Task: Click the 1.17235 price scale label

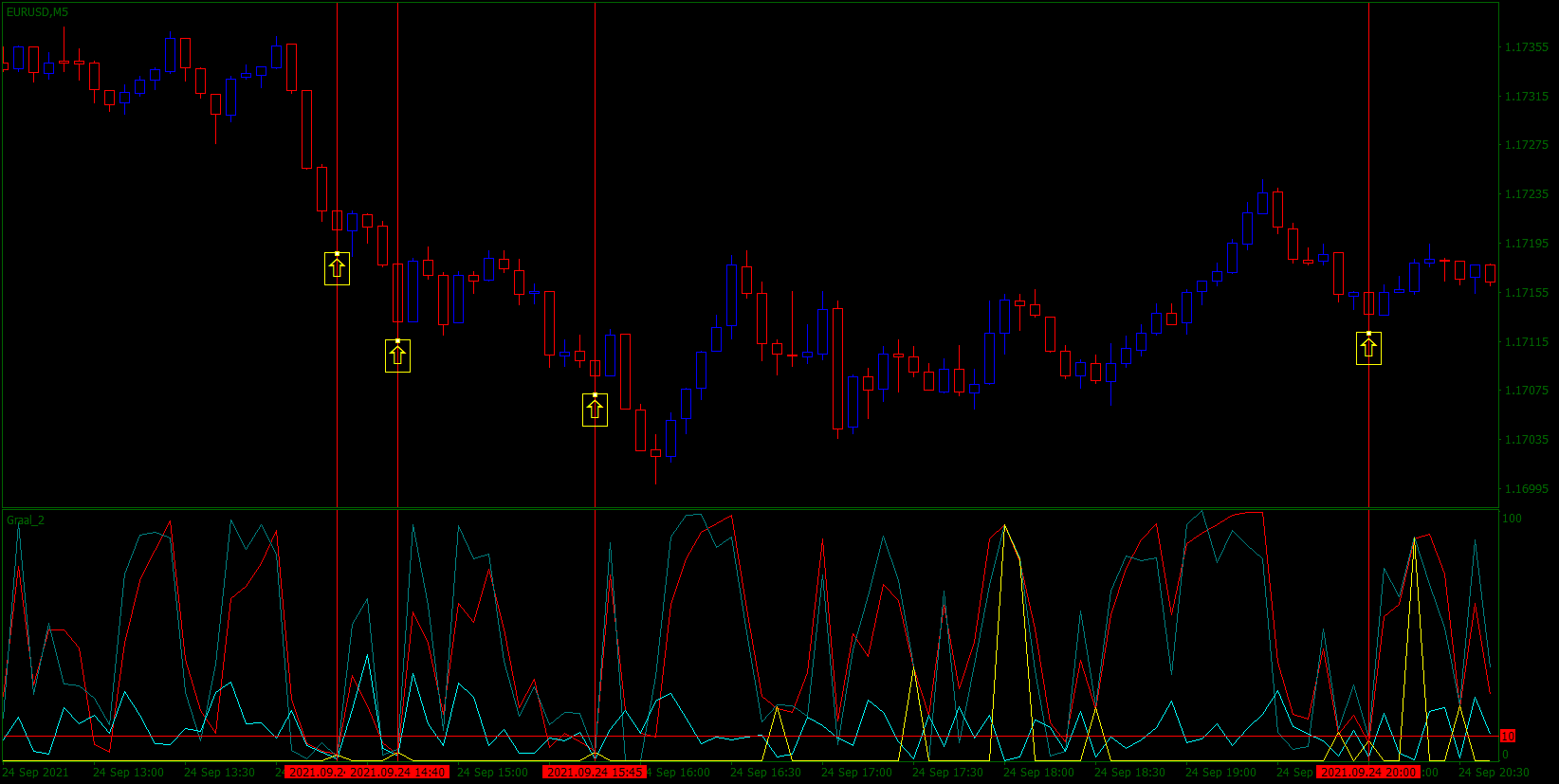Action: tap(1527, 194)
